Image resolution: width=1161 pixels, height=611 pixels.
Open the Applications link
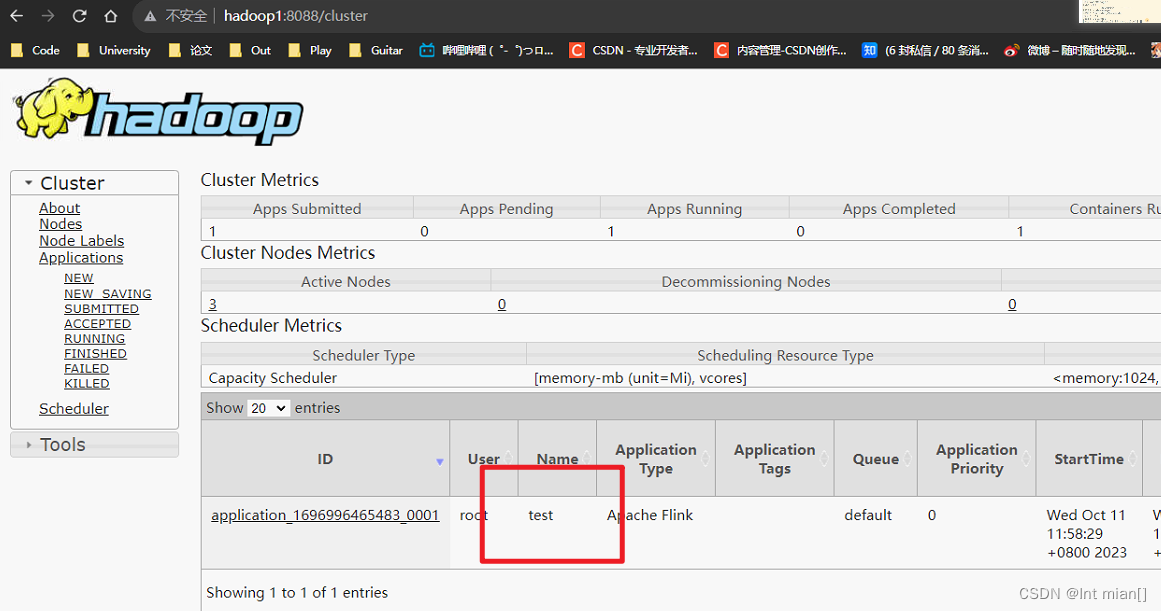[x=81, y=258]
